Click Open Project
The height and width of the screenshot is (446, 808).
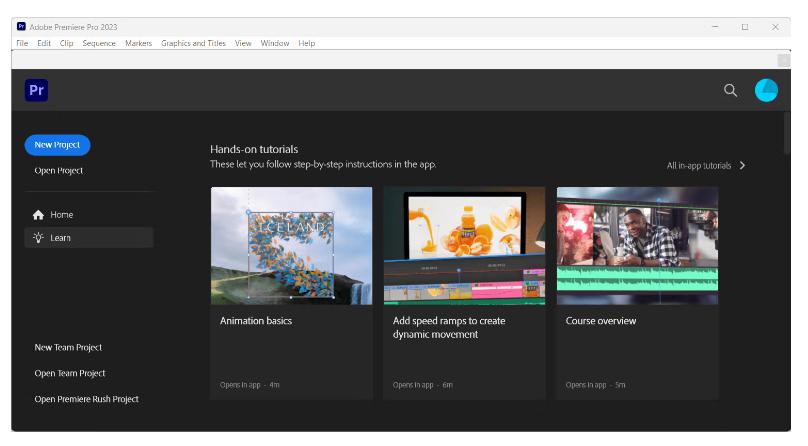[59, 171]
